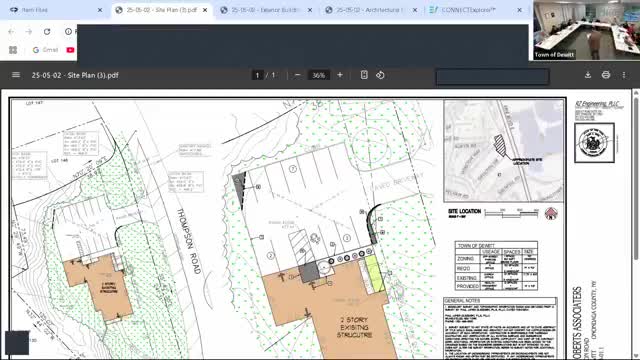Print the Site Plan PDF
This screenshot has width=640, height=360.
click(606, 75)
